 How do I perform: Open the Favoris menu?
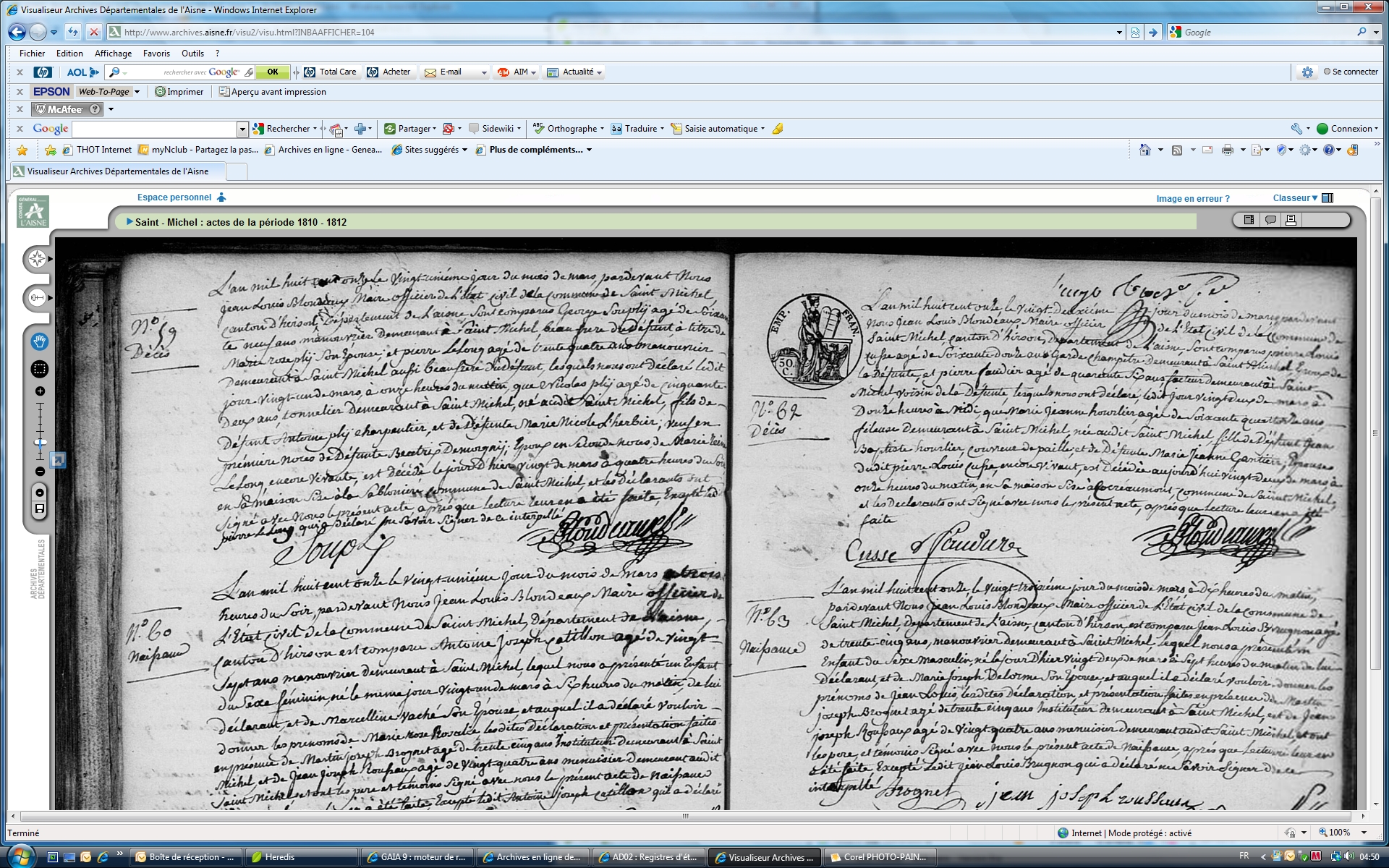click(156, 54)
